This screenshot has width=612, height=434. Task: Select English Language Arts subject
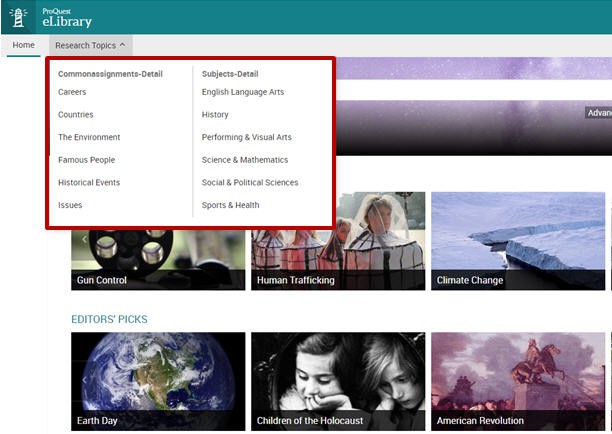243,92
